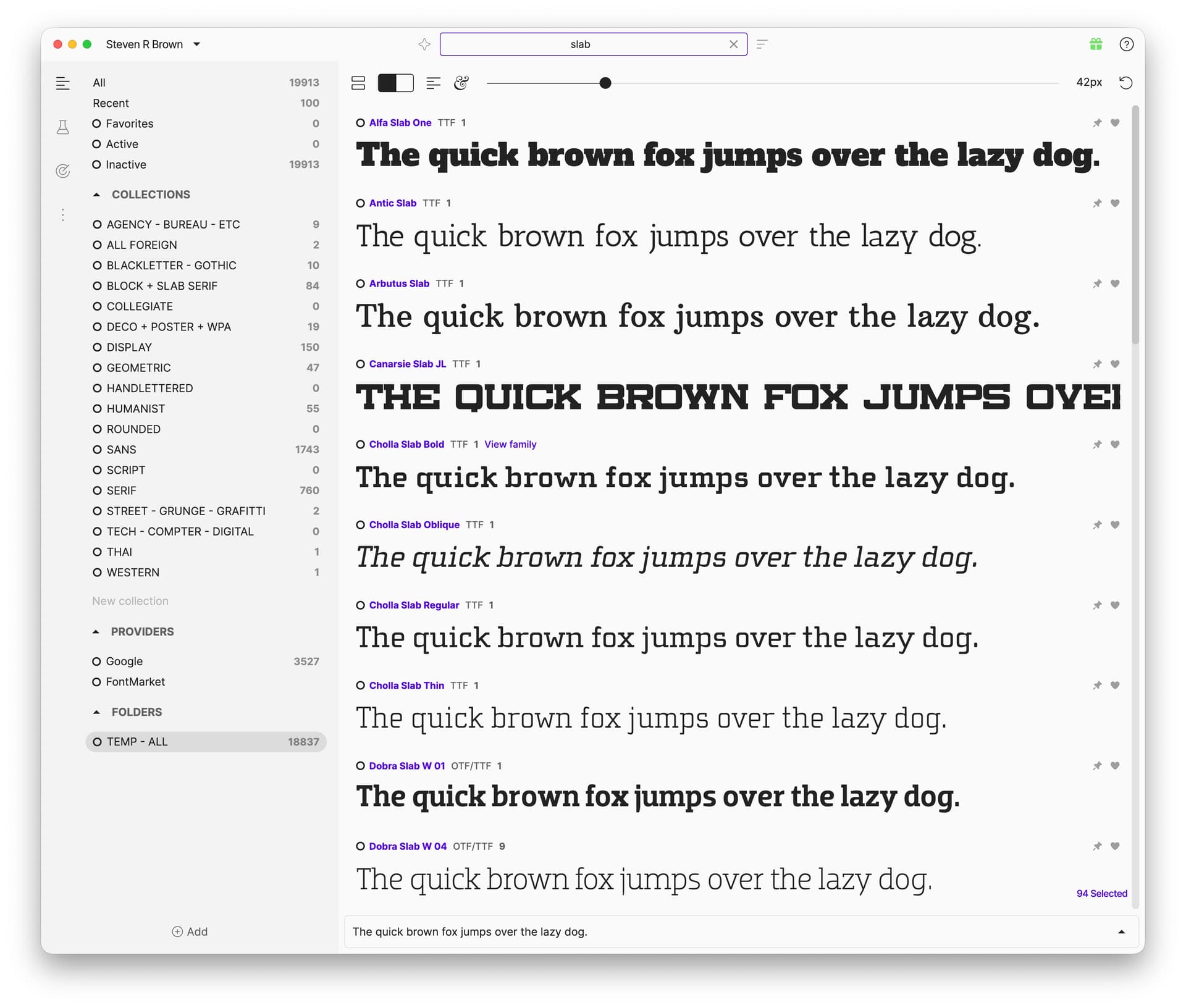Click the glyphs ampersand icon in toolbar
This screenshot has width=1186, height=1008.
point(461,83)
